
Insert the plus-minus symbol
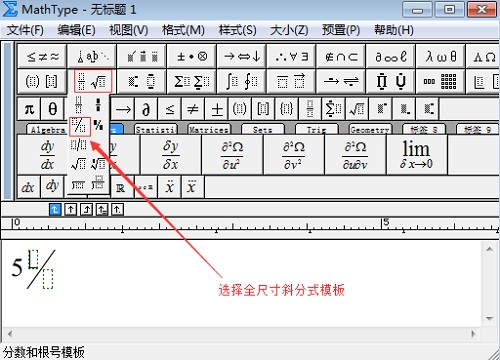tap(217, 109)
